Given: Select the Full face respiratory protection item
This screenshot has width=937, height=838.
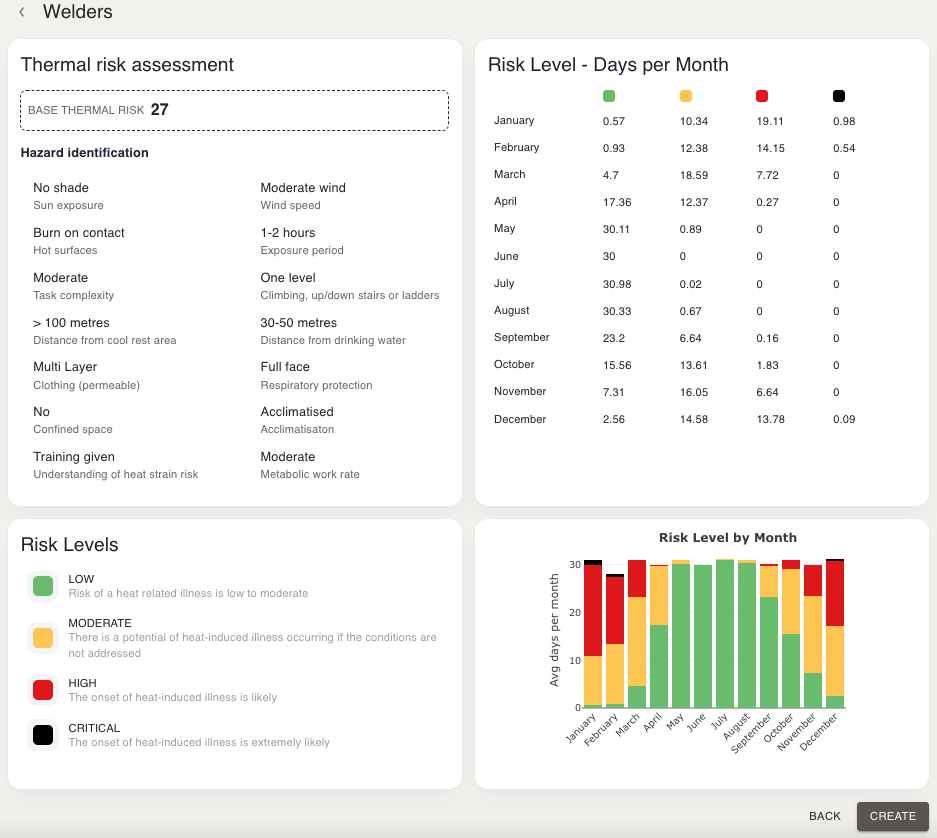Looking at the screenshot, I should coord(316,375).
